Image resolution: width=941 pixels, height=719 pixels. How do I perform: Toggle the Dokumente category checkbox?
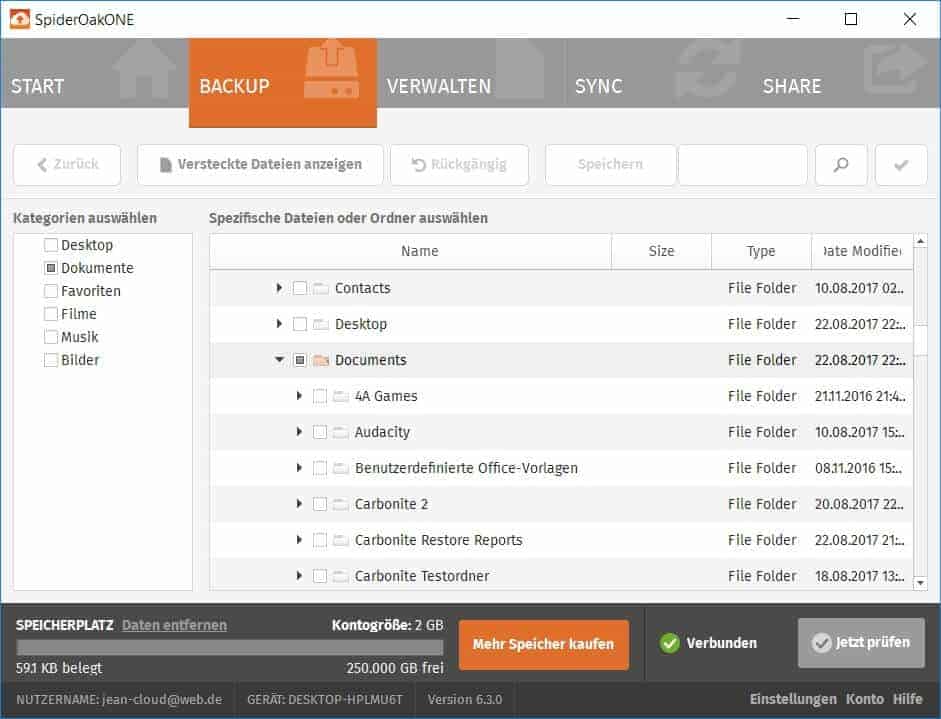51,268
